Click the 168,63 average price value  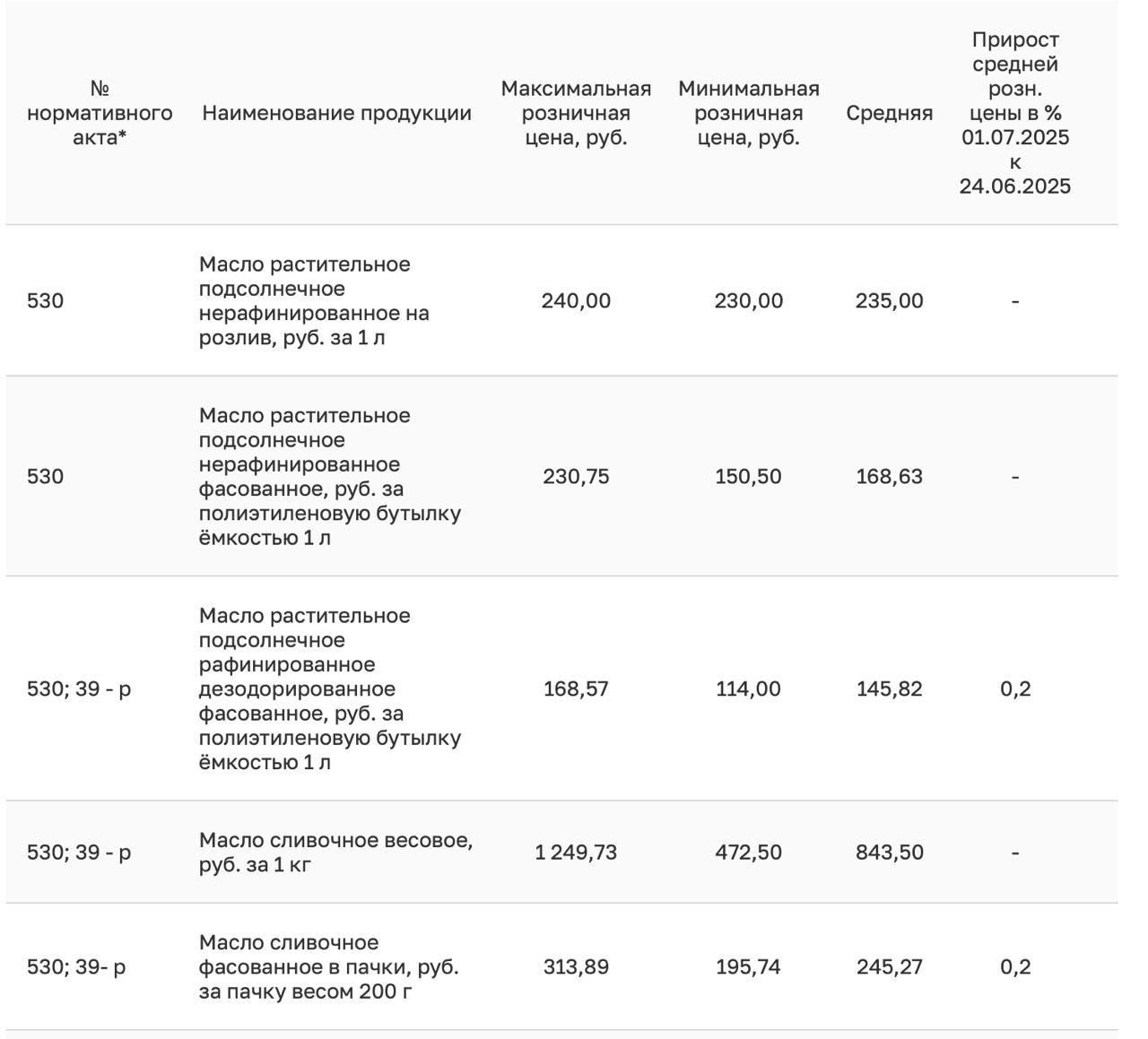click(889, 477)
